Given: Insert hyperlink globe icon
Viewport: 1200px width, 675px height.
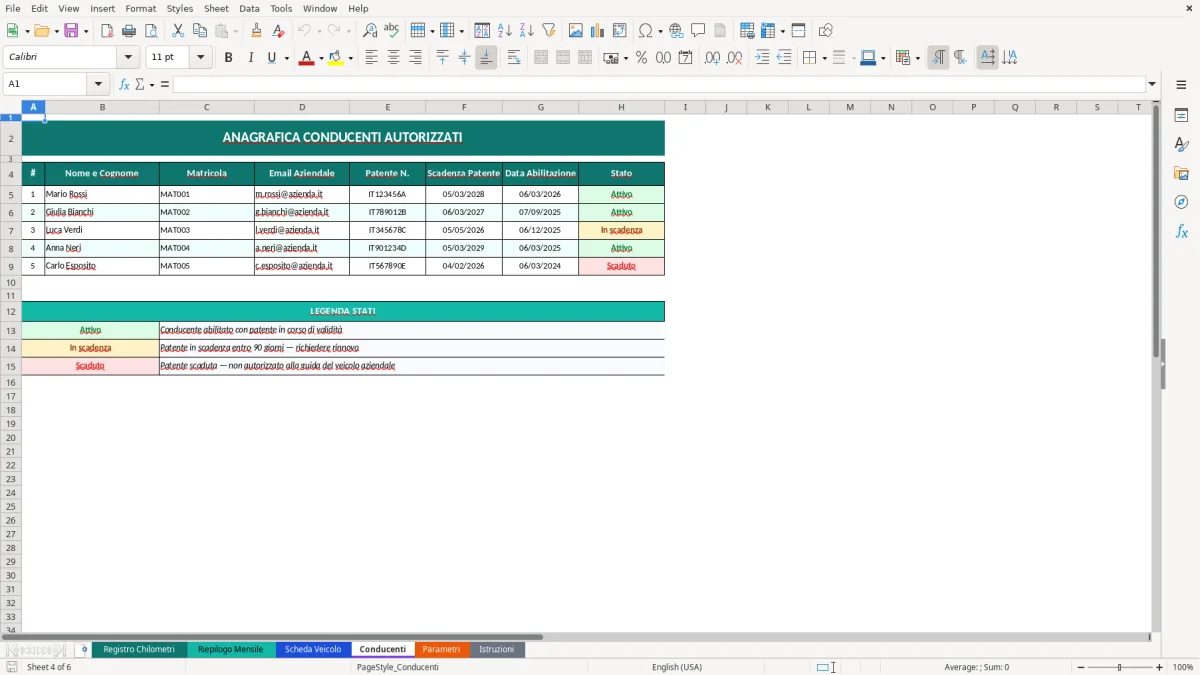Looking at the screenshot, I should [x=676, y=31].
